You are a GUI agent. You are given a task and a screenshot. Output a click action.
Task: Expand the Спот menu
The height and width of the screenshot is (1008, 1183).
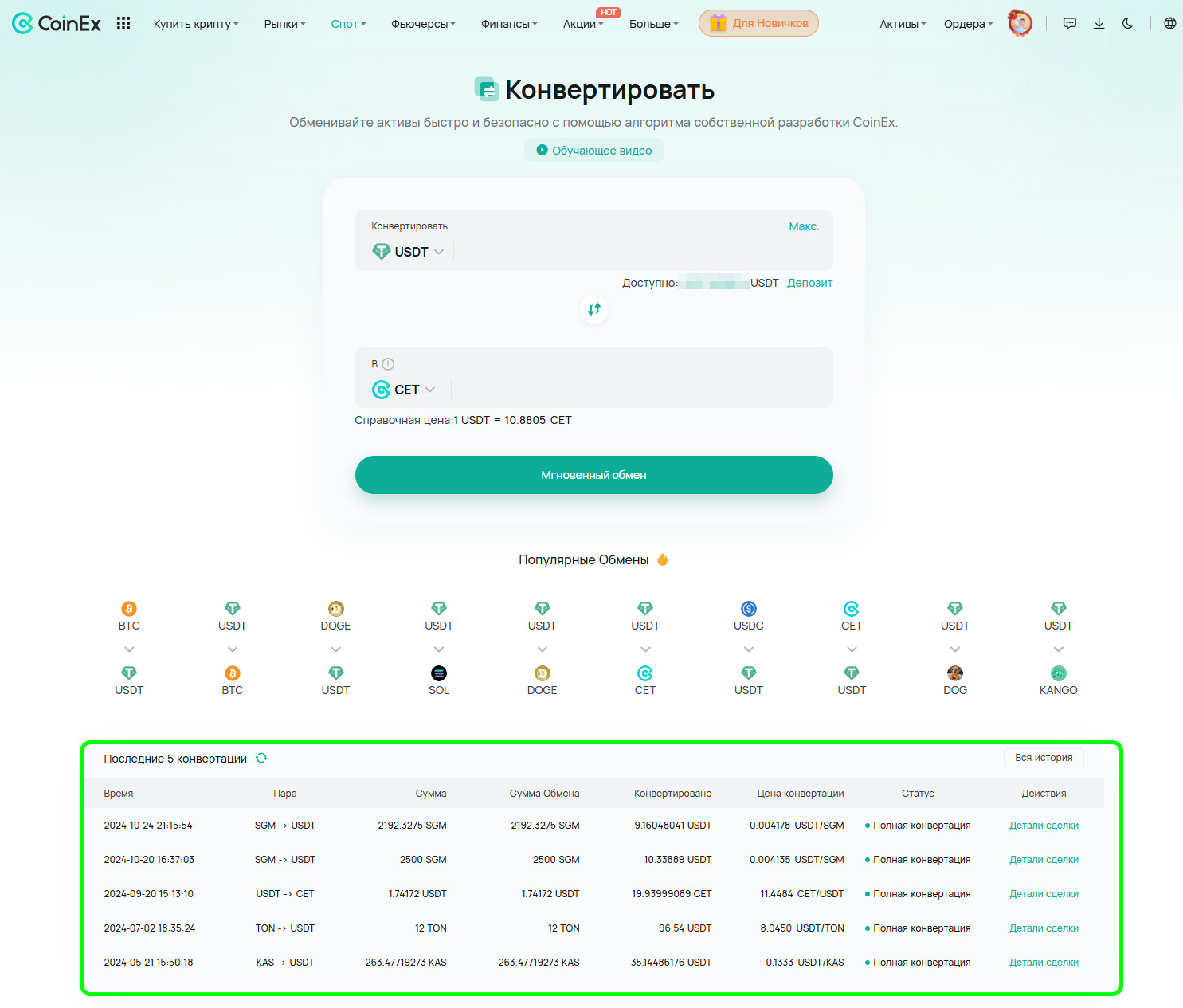pos(349,24)
